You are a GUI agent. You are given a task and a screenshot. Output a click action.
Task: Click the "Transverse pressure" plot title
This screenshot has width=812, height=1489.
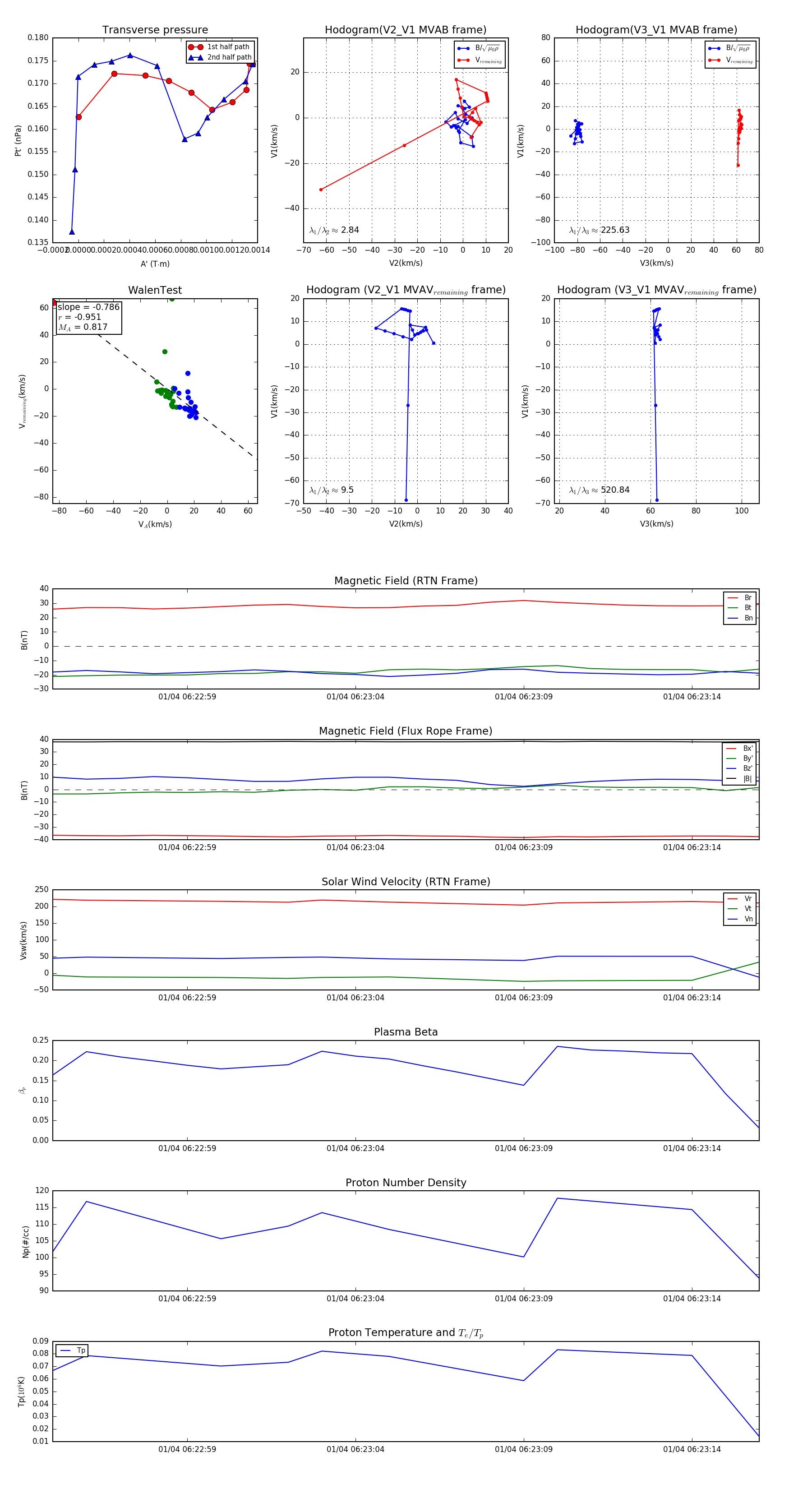155,30
